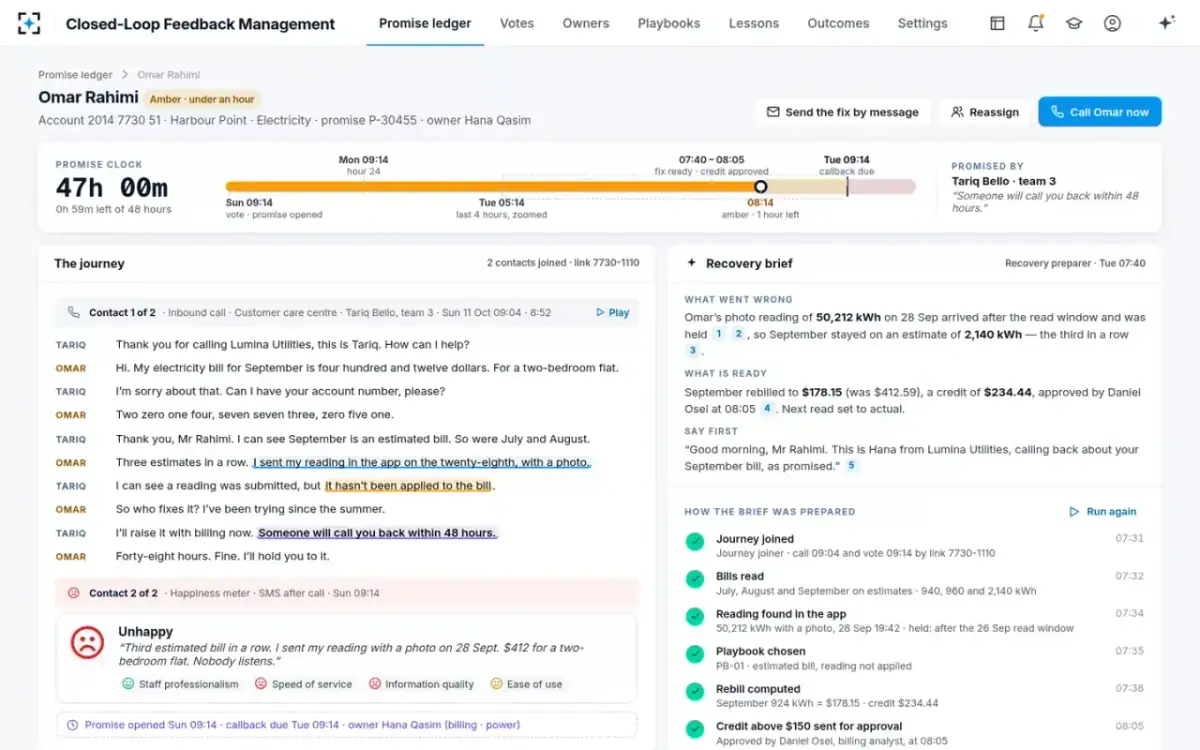The width and height of the screenshot is (1200, 750).
Task: Click citation 3 after third in a row
Action: 692,350
